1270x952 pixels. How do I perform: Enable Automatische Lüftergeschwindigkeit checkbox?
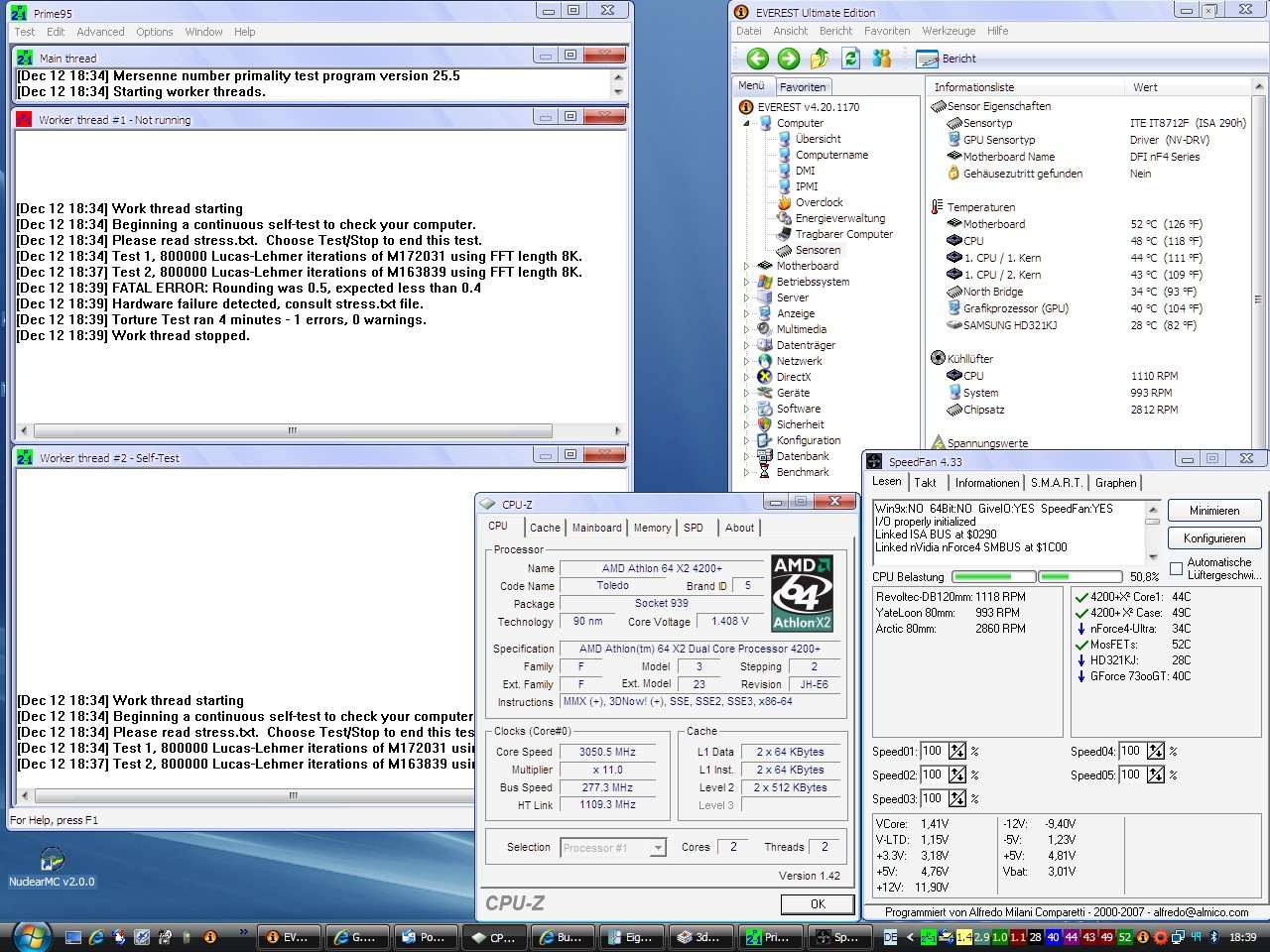[1176, 567]
